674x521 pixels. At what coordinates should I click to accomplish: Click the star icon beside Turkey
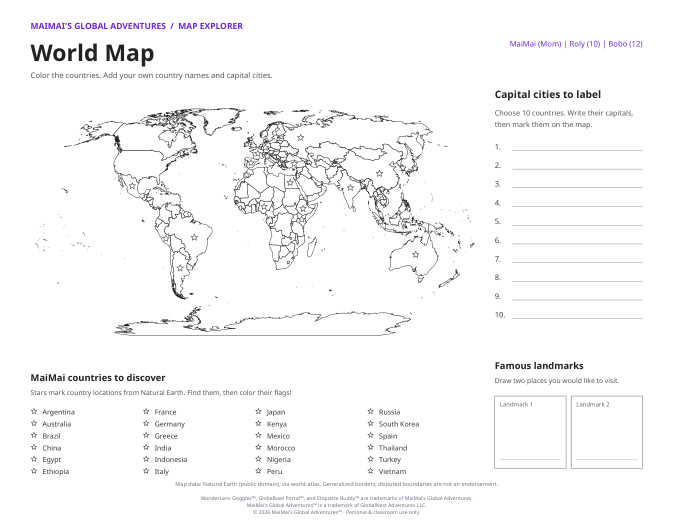point(371,459)
